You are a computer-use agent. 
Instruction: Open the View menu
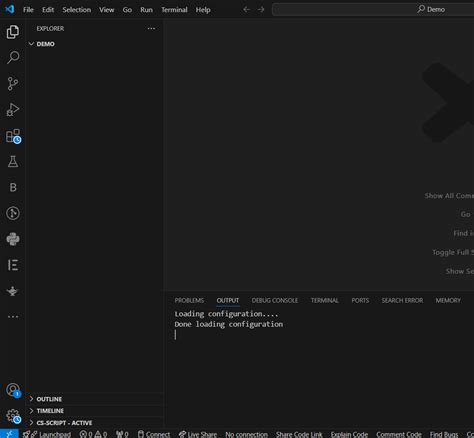pyautogui.click(x=107, y=10)
